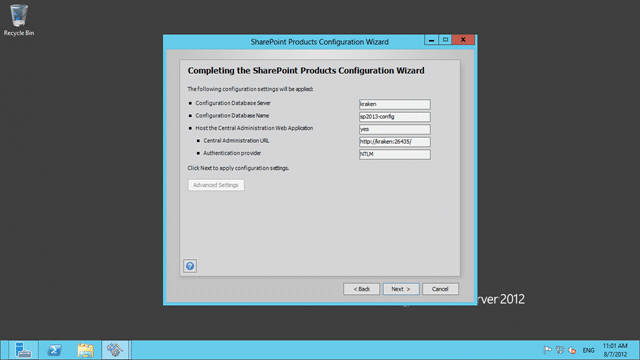Viewport: 640px width, 360px height.
Task: Open Recycle Bin on desktop
Action: pos(19,20)
